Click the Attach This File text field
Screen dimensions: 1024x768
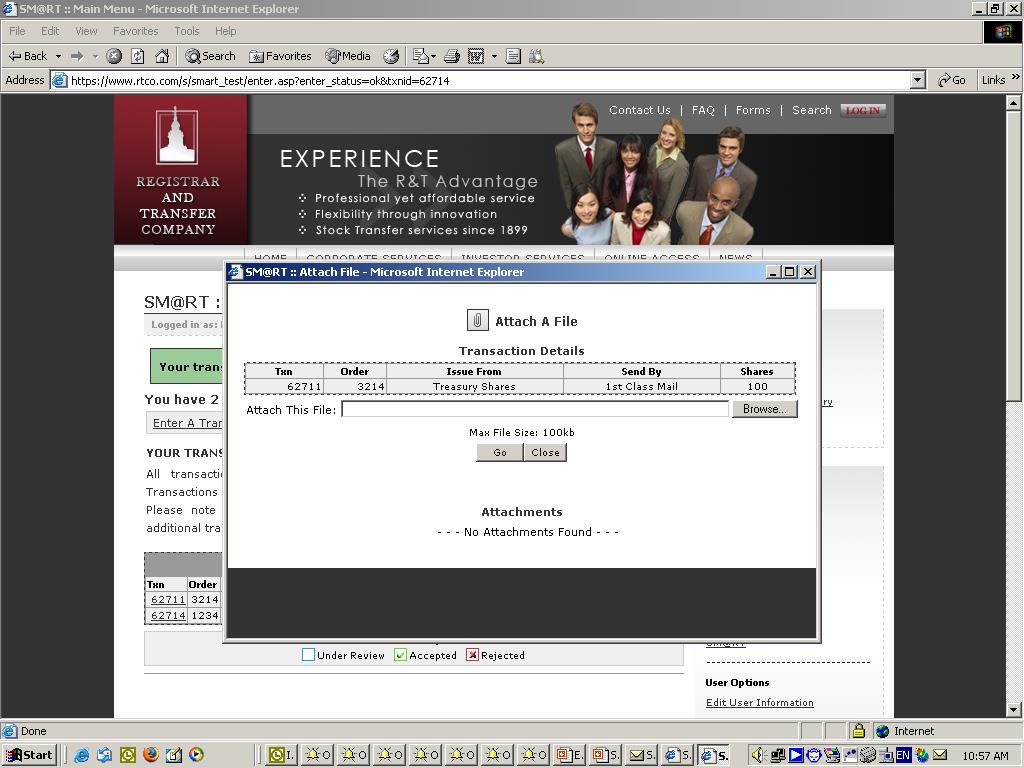click(534, 409)
